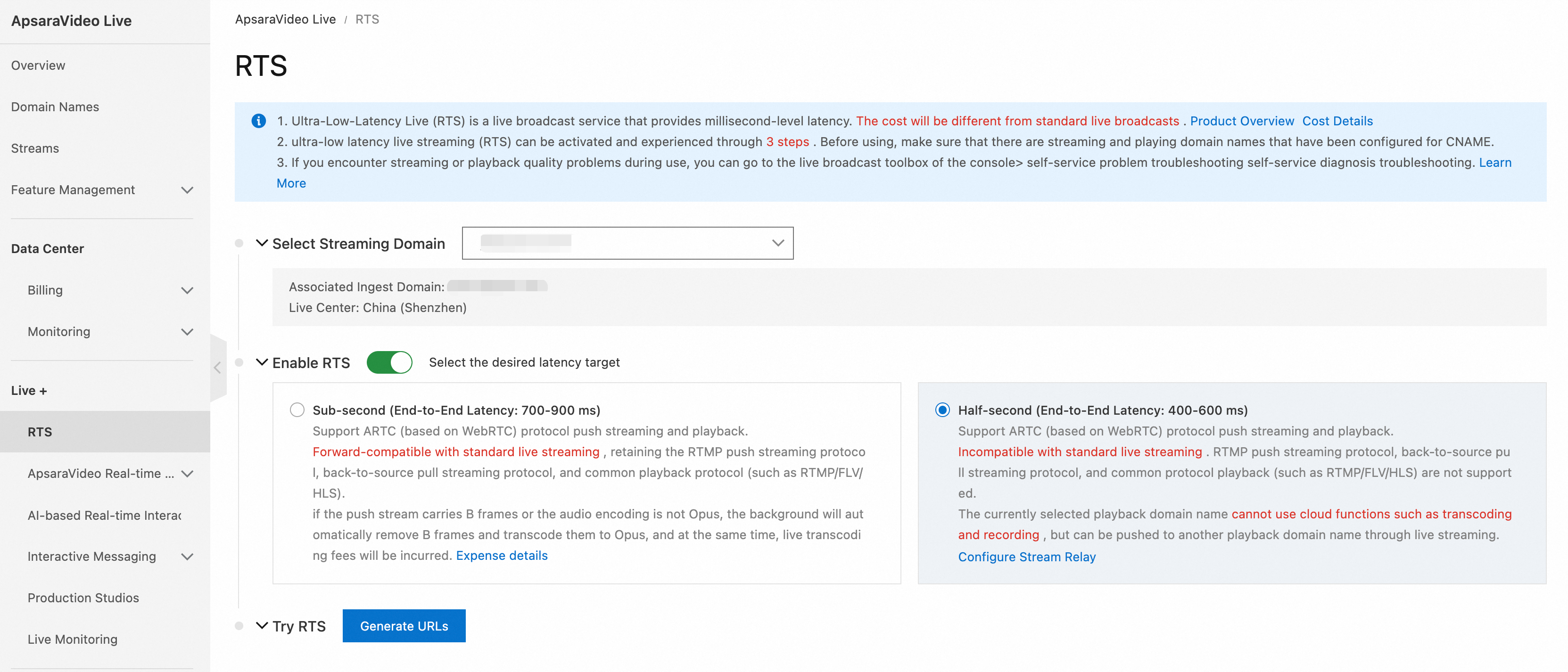1568x672 pixels.
Task: Open the Configure Stream Relay link
Action: point(1027,557)
